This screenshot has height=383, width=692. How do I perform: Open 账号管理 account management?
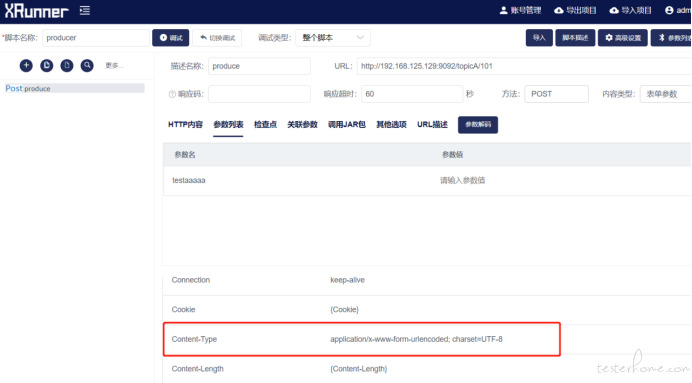[520, 10]
